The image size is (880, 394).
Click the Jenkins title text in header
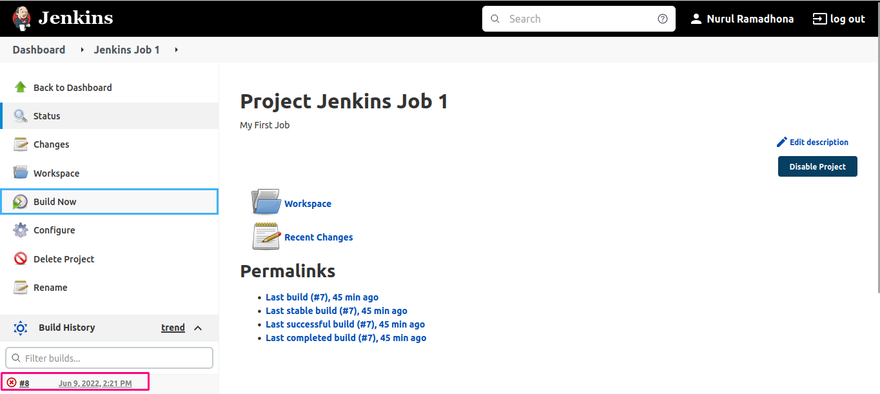[x=76, y=19]
